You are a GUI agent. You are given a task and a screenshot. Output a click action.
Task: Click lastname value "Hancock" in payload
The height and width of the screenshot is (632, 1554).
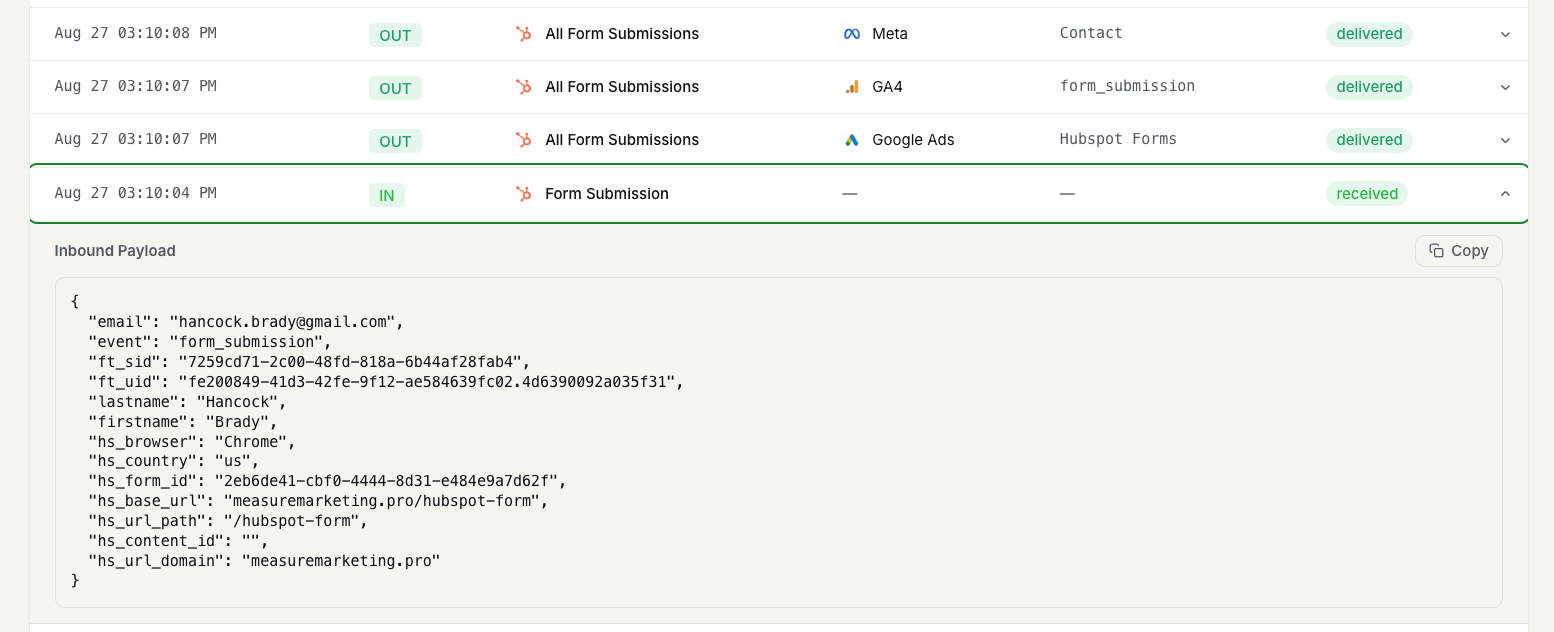click(x=236, y=402)
